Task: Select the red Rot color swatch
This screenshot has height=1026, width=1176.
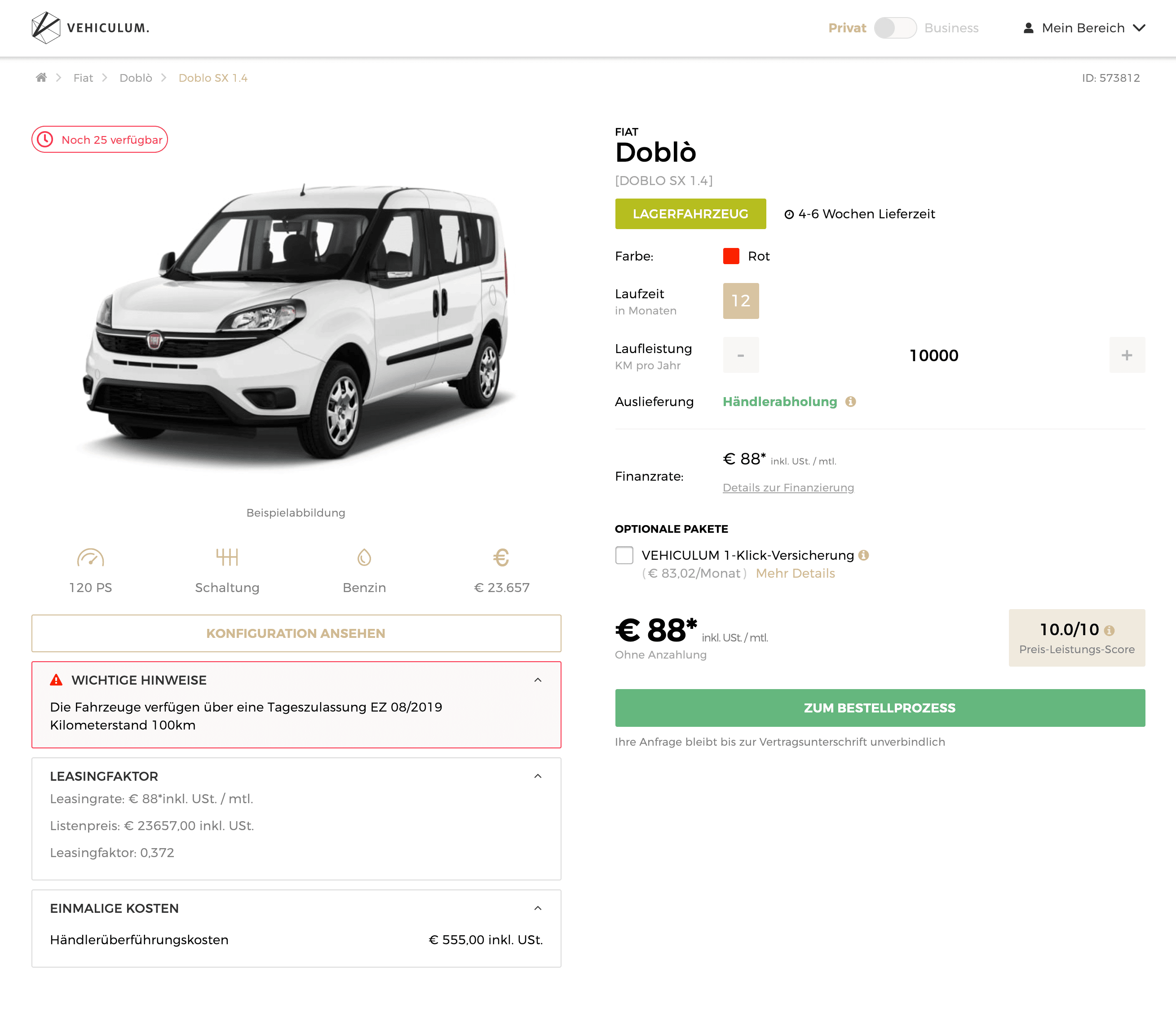Action: (x=731, y=256)
